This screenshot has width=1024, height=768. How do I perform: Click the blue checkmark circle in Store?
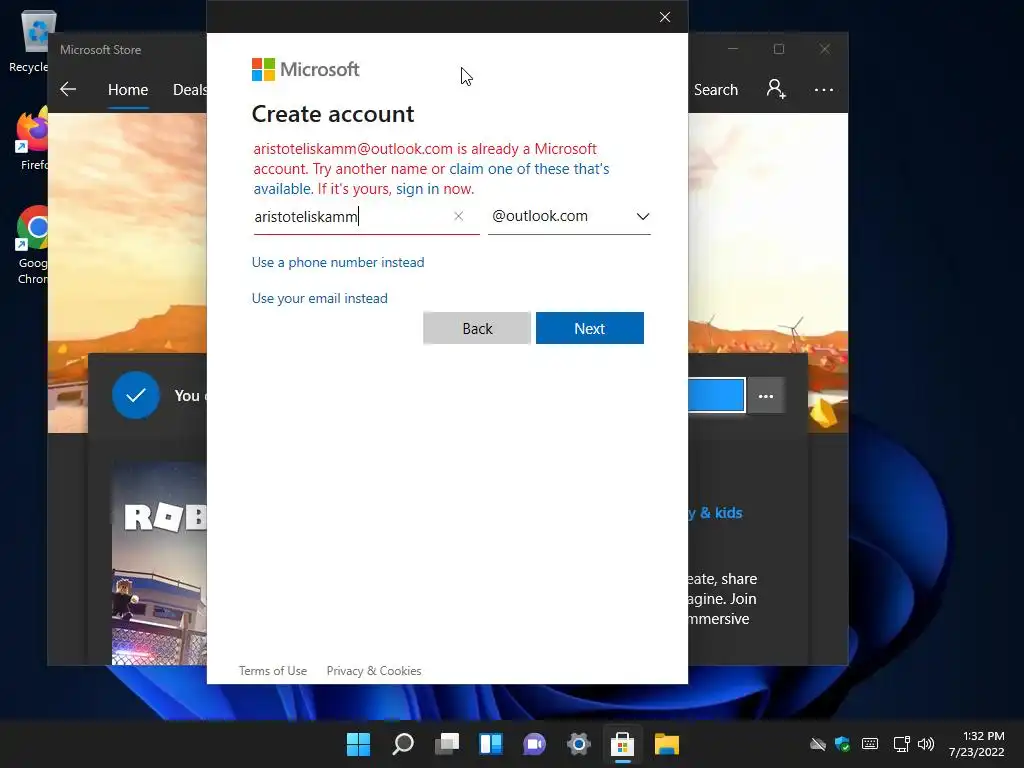point(136,395)
